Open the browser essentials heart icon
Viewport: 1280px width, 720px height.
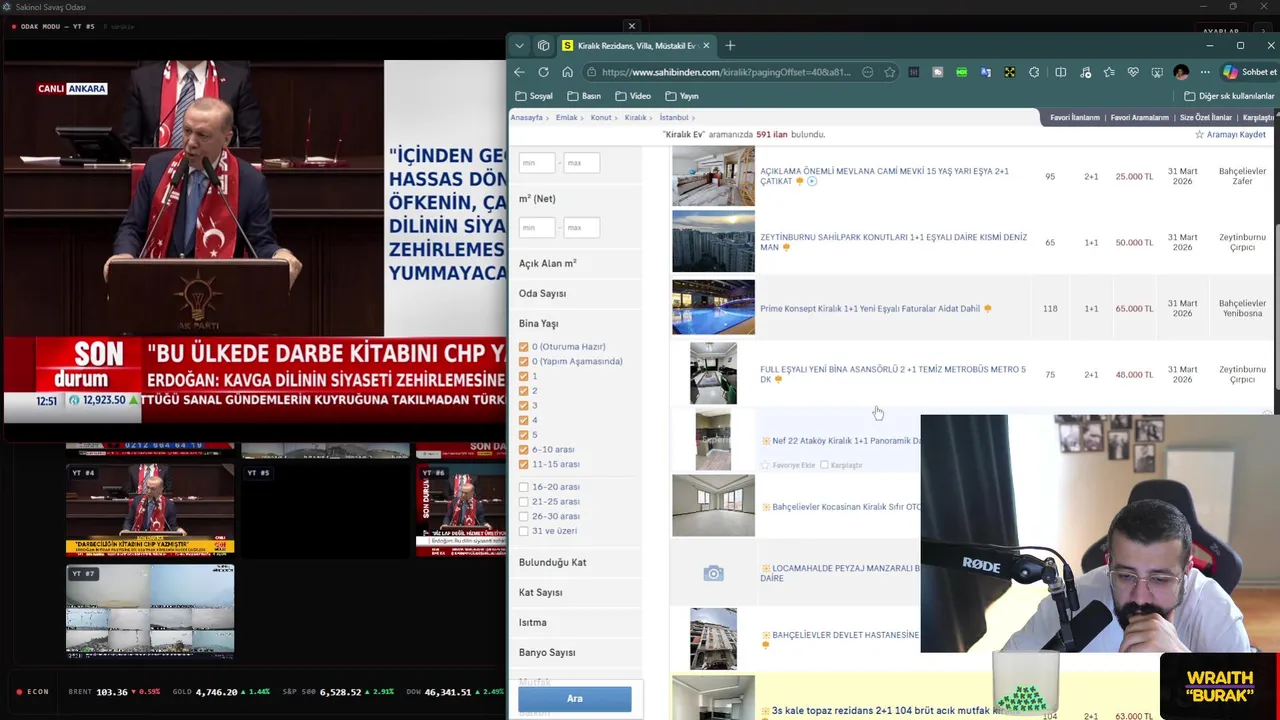1133,72
